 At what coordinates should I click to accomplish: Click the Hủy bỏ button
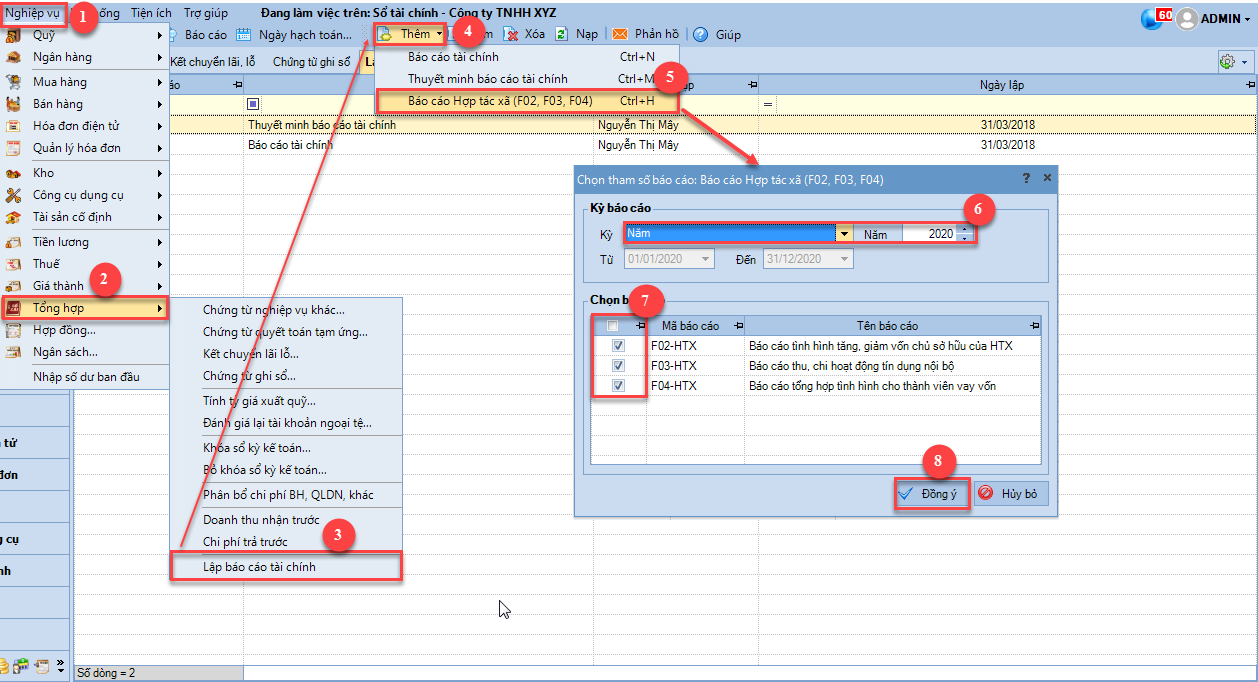(1010, 493)
